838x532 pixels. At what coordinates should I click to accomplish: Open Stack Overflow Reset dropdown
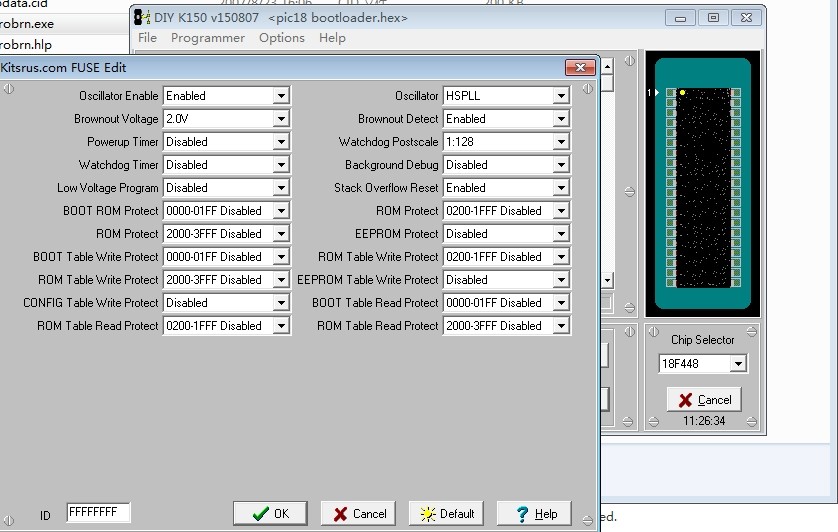tap(561, 188)
